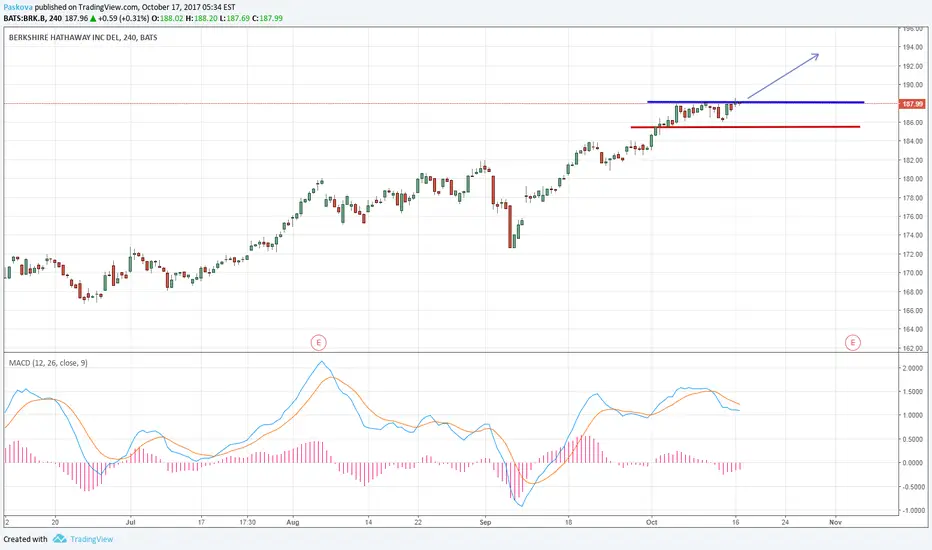Click the 194.00 price axis label
932x550 pixels.
point(912,47)
